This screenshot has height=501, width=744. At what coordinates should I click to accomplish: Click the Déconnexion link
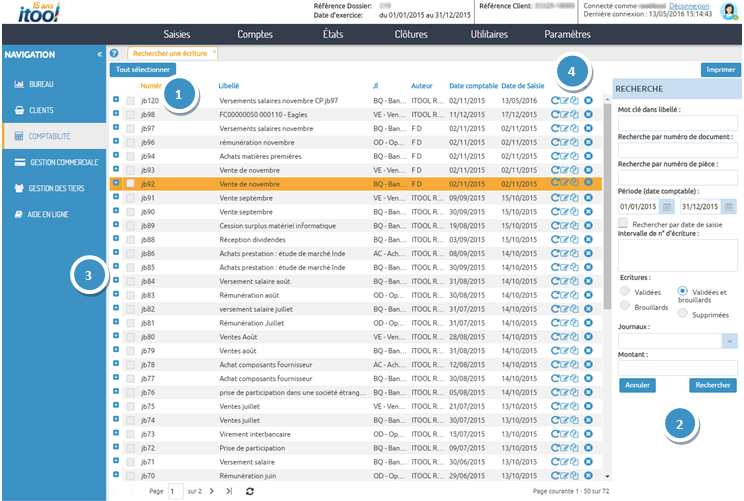689,6
